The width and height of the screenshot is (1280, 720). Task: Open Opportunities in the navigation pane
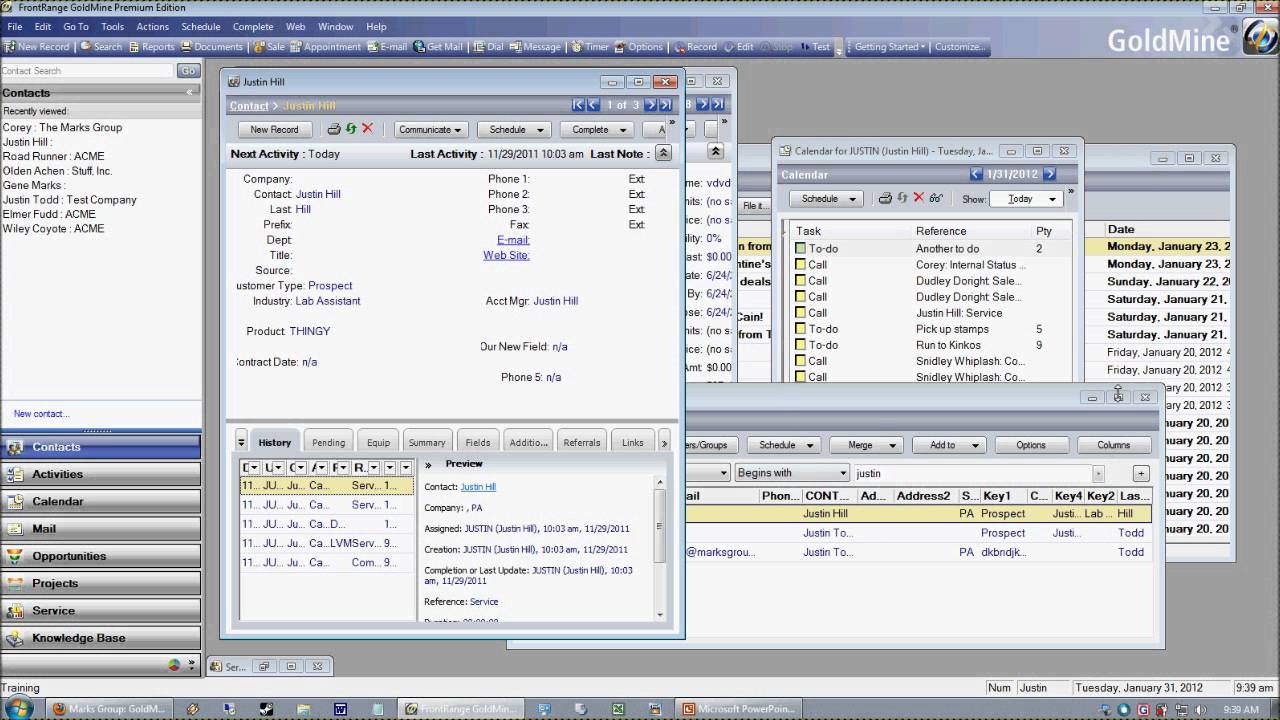coord(100,556)
